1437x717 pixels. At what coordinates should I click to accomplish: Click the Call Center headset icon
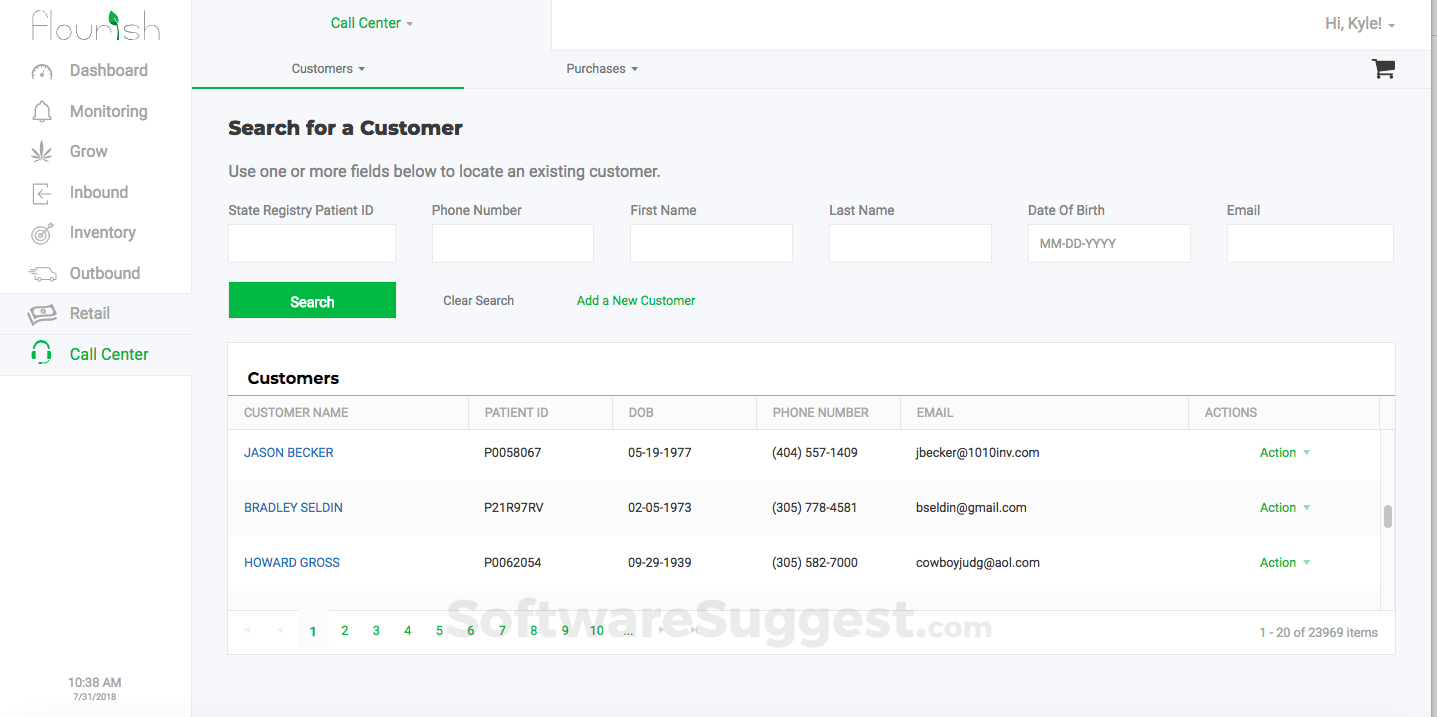point(41,354)
